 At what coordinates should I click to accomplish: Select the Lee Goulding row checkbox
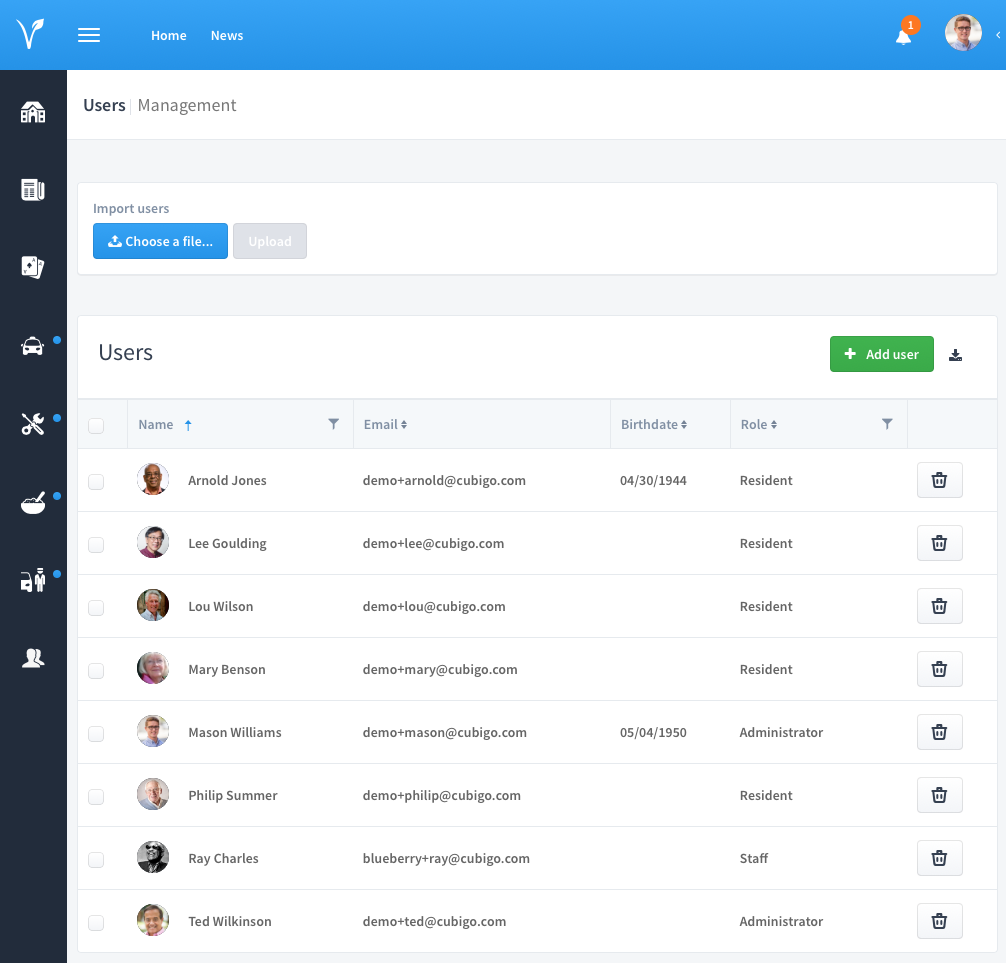click(x=96, y=545)
